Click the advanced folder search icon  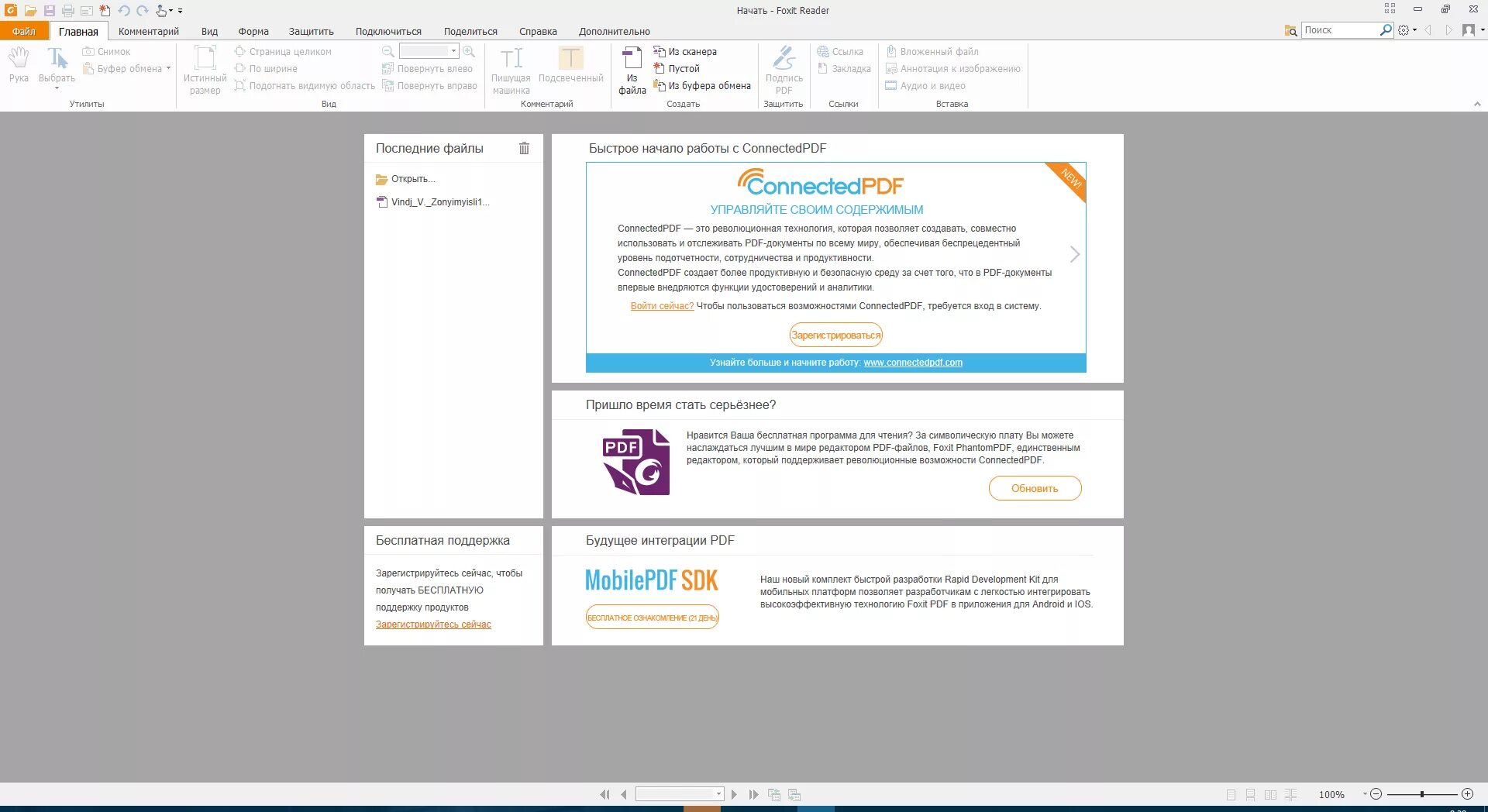pos(1290,30)
